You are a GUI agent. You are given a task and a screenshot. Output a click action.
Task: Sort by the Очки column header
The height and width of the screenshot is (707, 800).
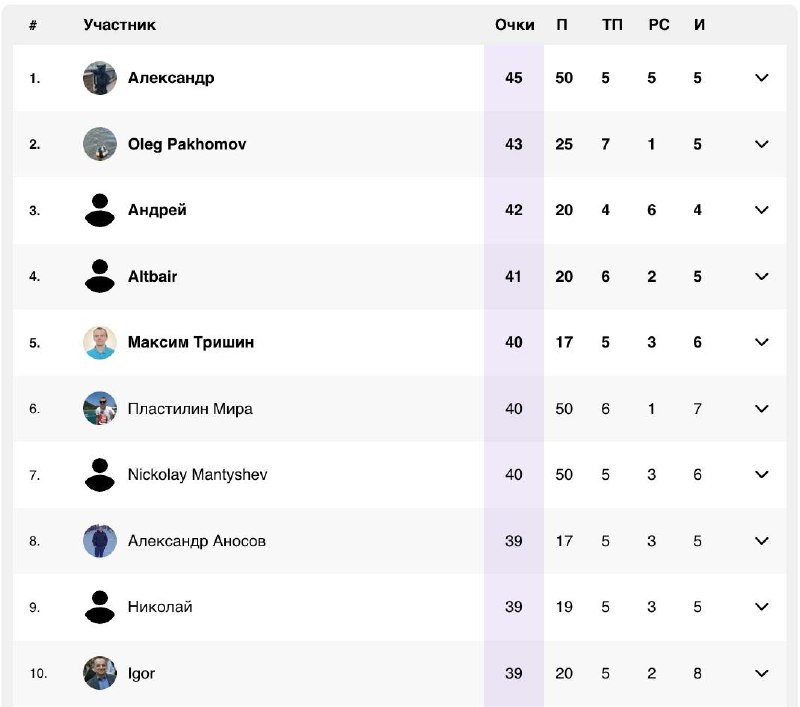pos(514,25)
